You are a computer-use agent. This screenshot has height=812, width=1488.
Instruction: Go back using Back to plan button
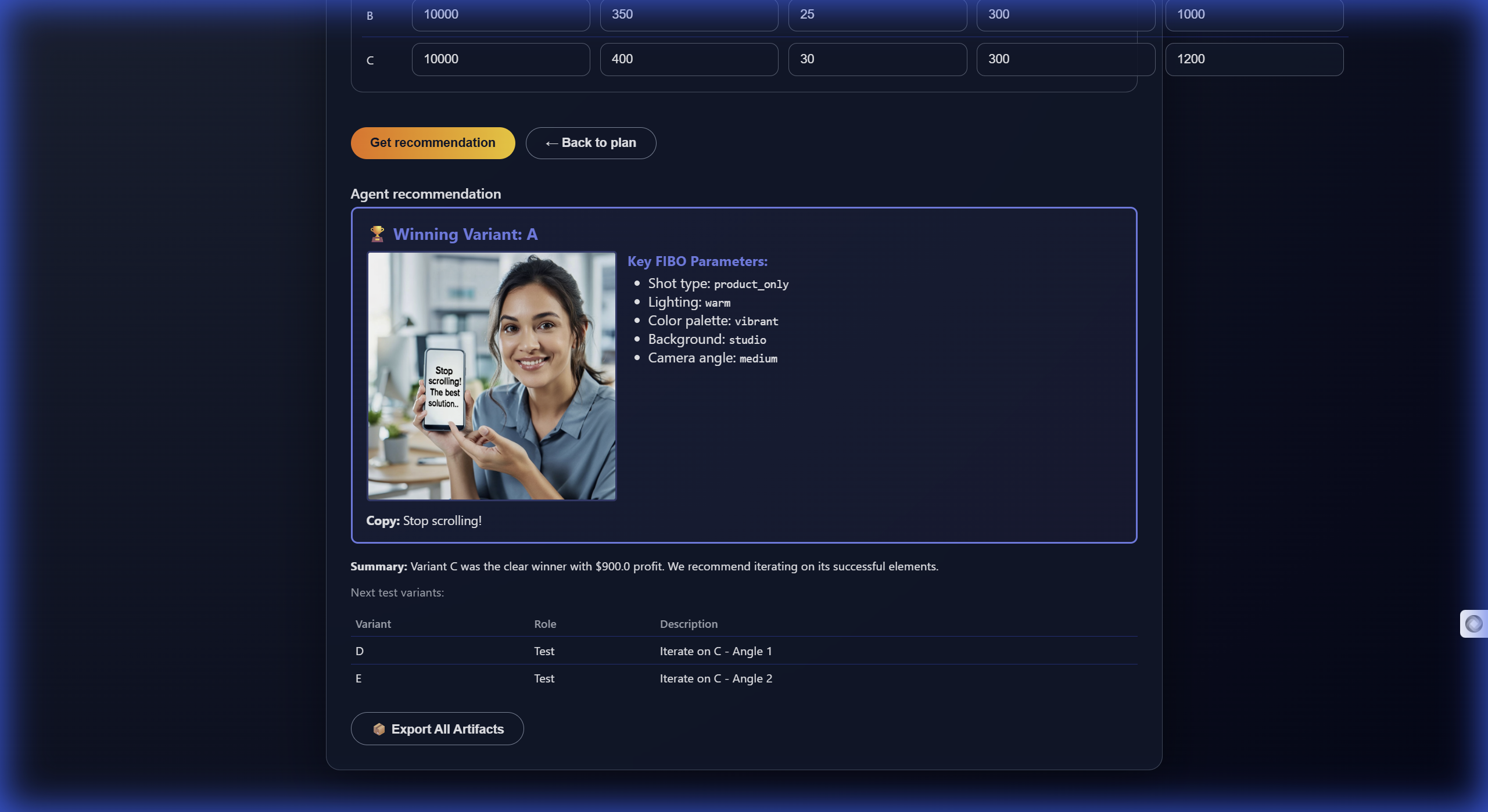click(590, 143)
